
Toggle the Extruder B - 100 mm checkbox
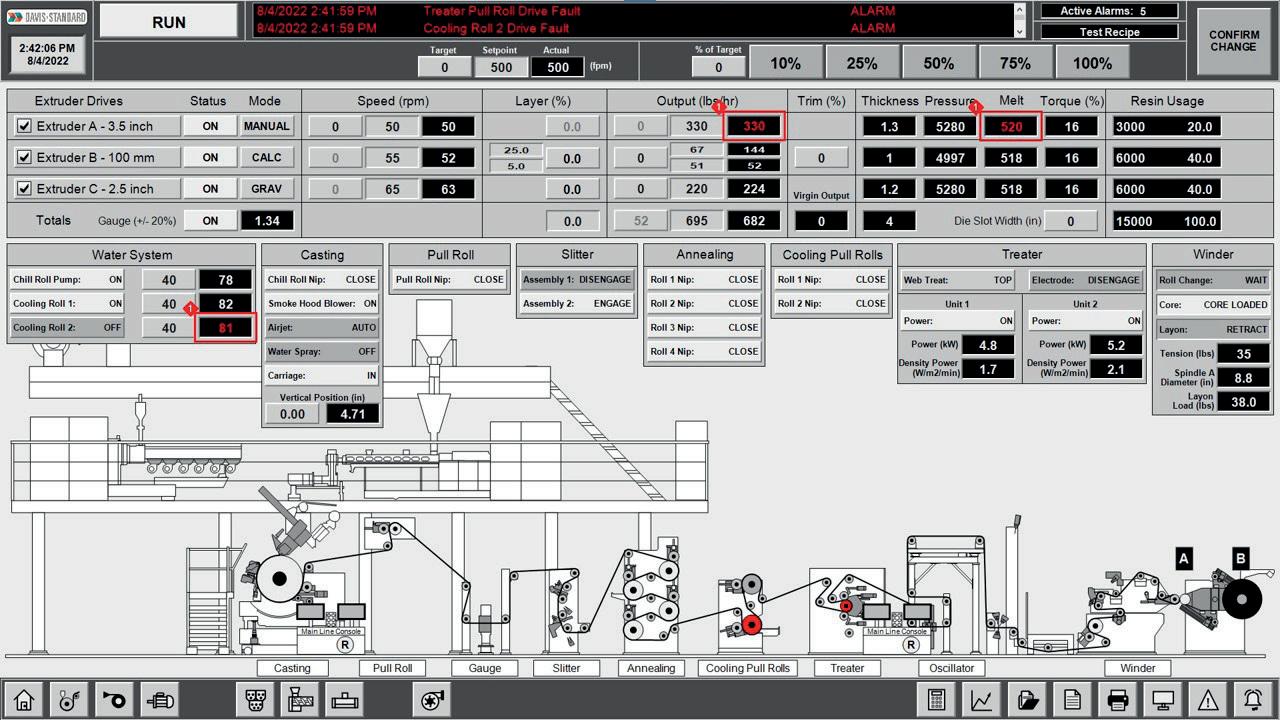click(25, 157)
